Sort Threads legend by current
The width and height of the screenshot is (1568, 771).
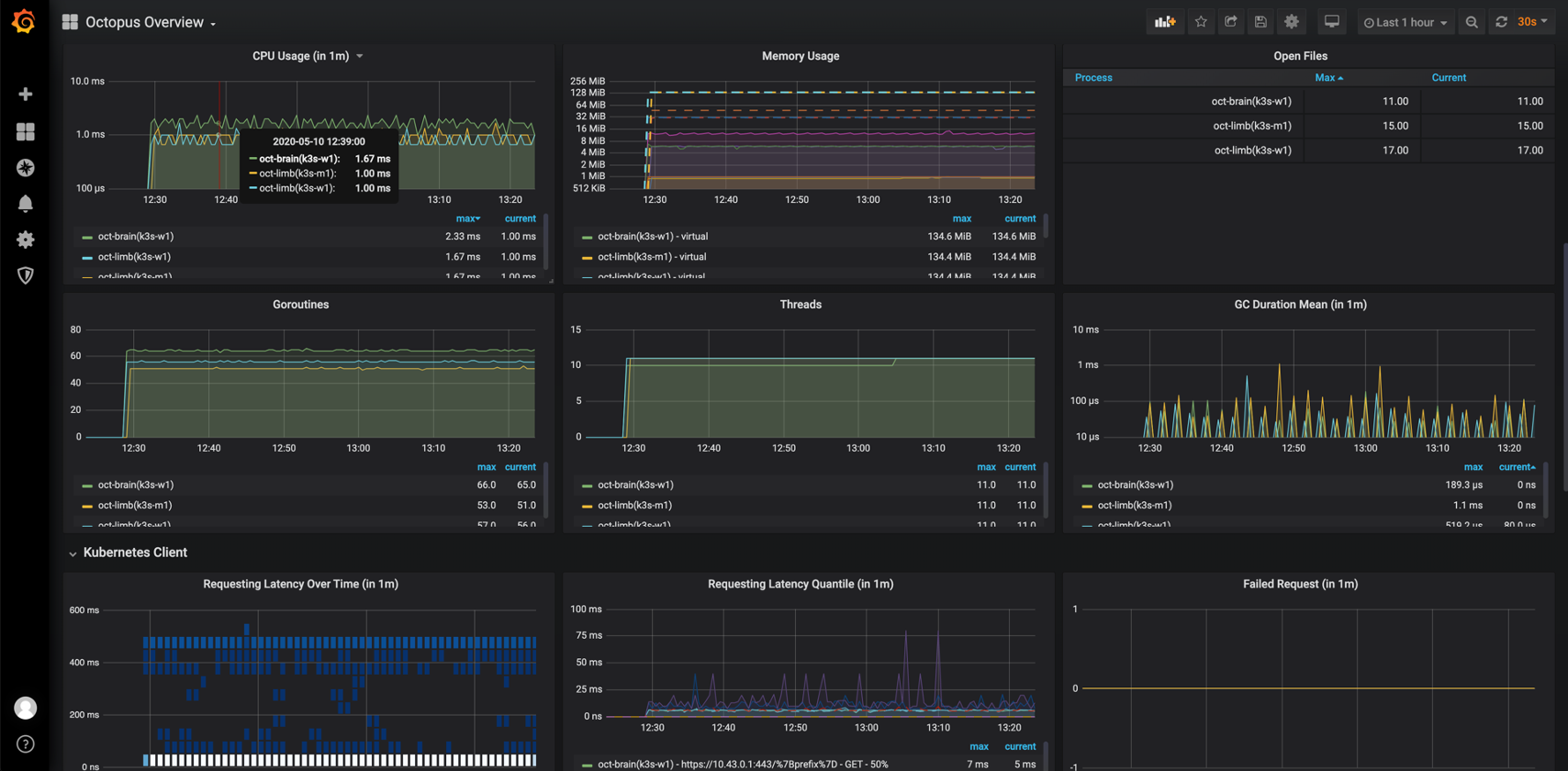click(1020, 467)
